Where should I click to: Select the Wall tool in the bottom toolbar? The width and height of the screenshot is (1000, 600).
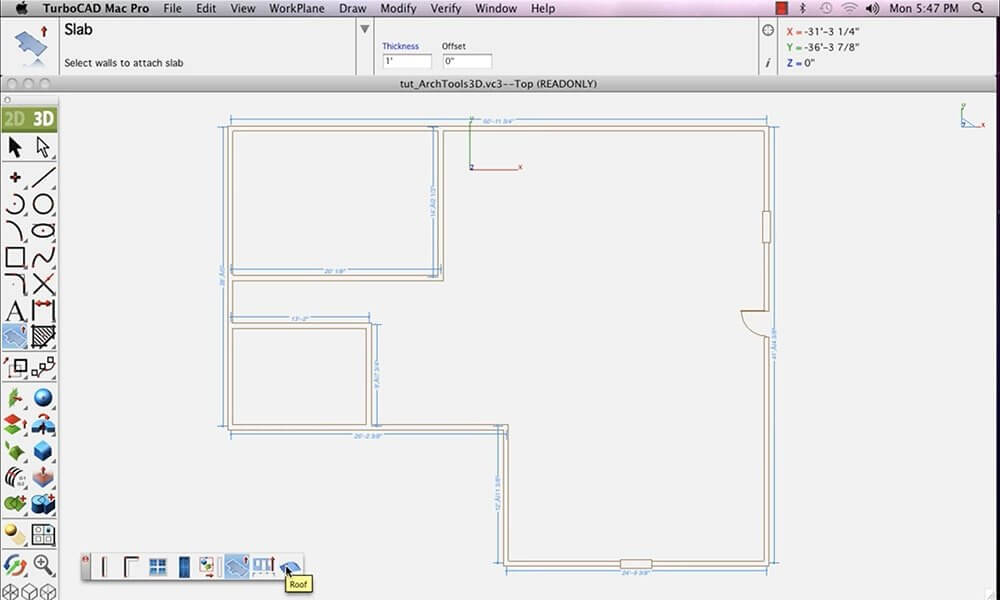104,565
